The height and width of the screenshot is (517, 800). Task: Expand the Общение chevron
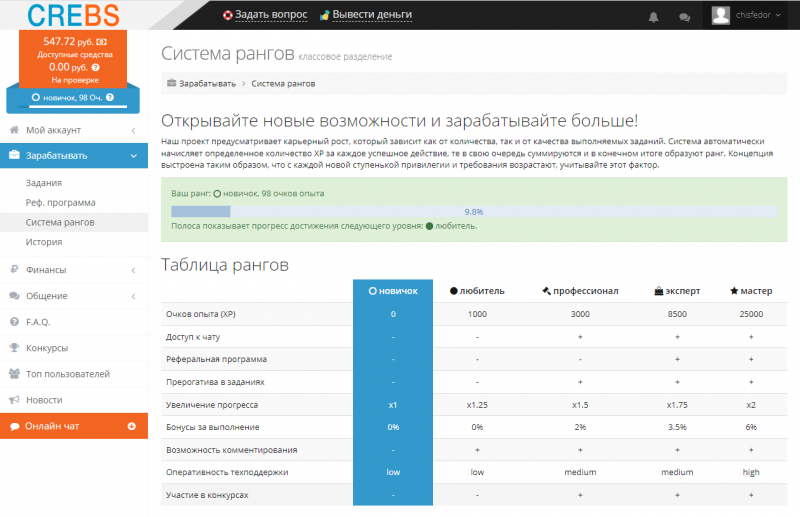click(133, 296)
